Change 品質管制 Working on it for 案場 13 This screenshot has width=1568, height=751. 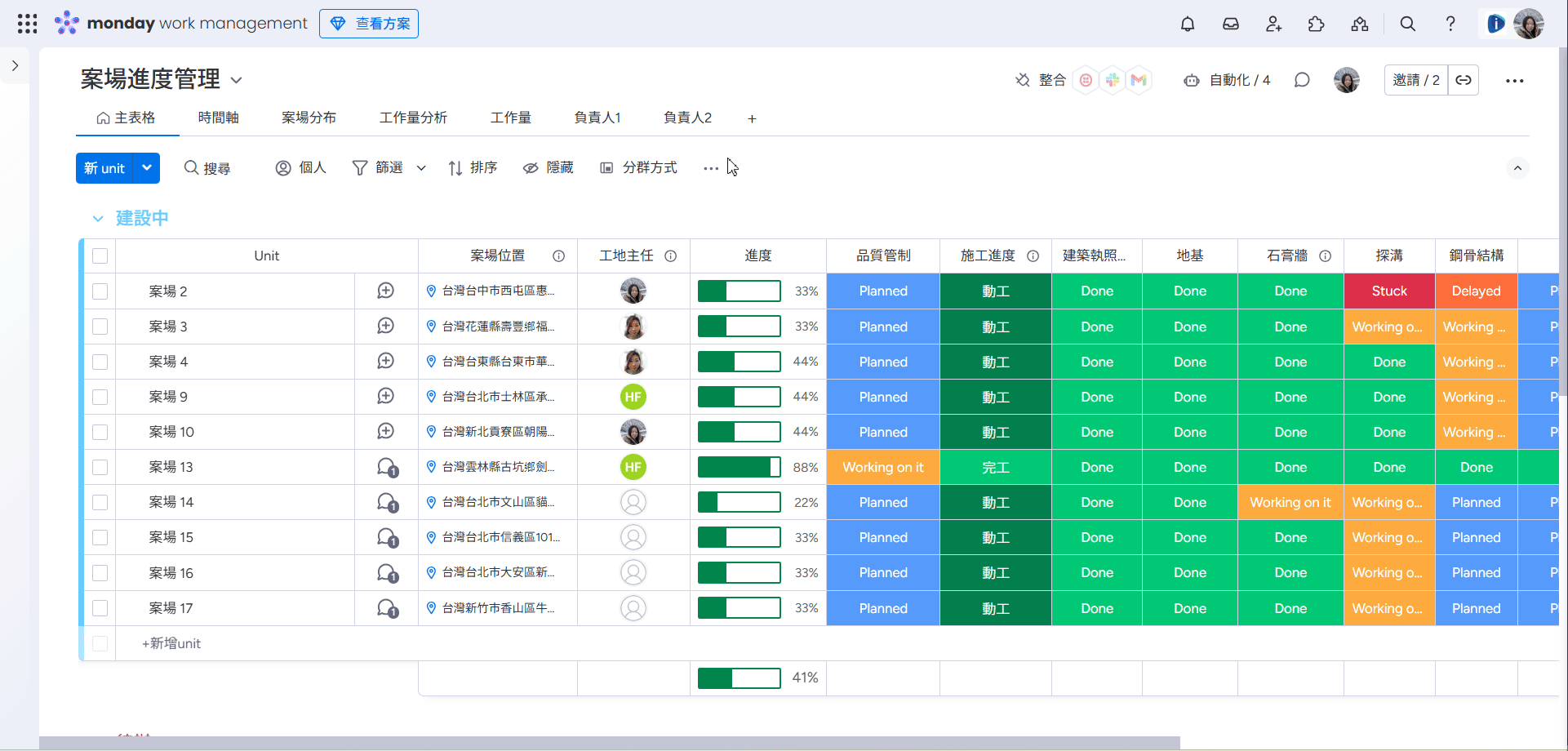[x=883, y=468]
